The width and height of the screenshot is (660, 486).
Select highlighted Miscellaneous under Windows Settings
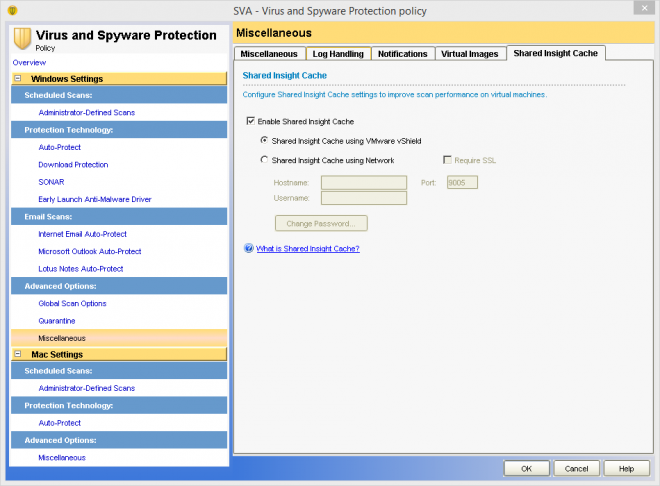pos(119,338)
